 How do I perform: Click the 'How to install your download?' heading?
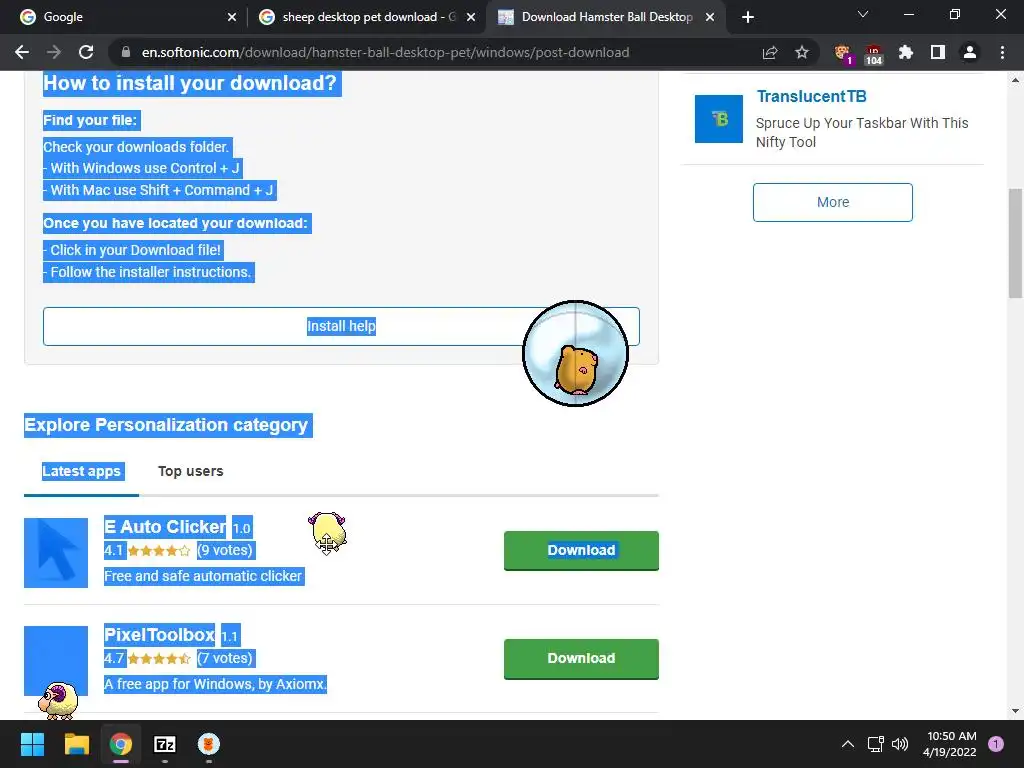point(190,83)
